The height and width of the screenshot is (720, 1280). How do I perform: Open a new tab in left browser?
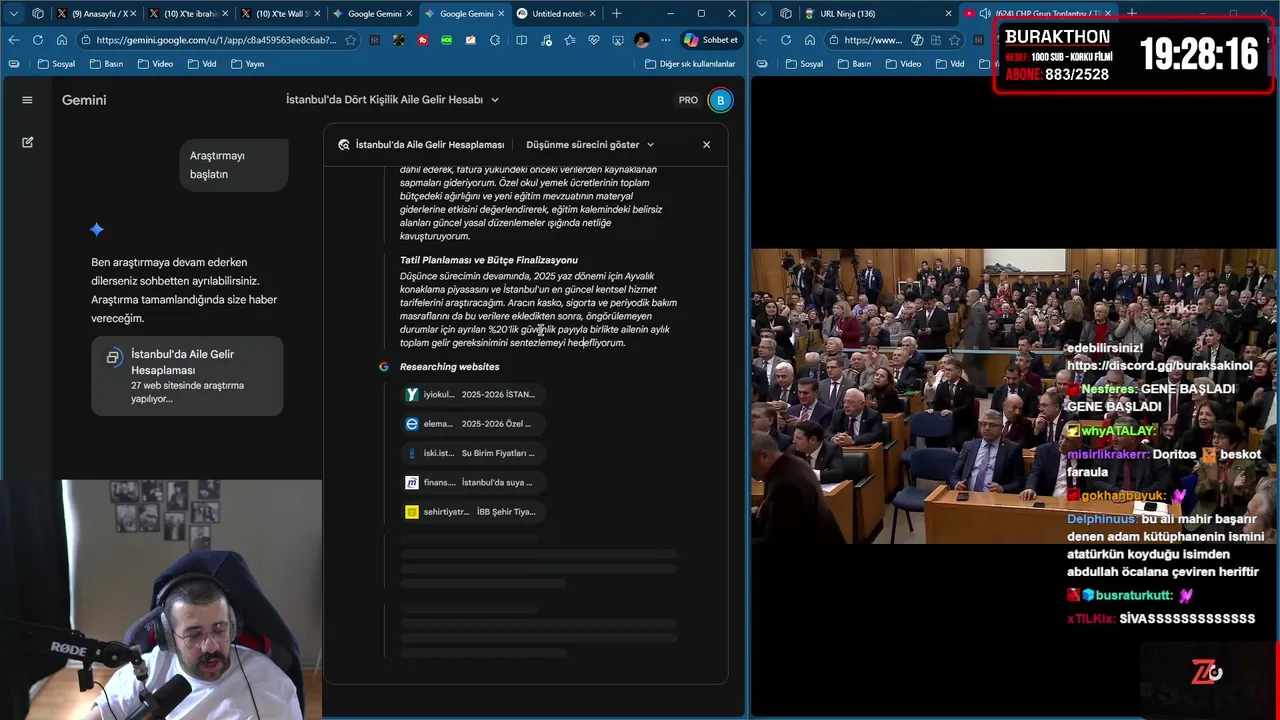coord(617,13)
